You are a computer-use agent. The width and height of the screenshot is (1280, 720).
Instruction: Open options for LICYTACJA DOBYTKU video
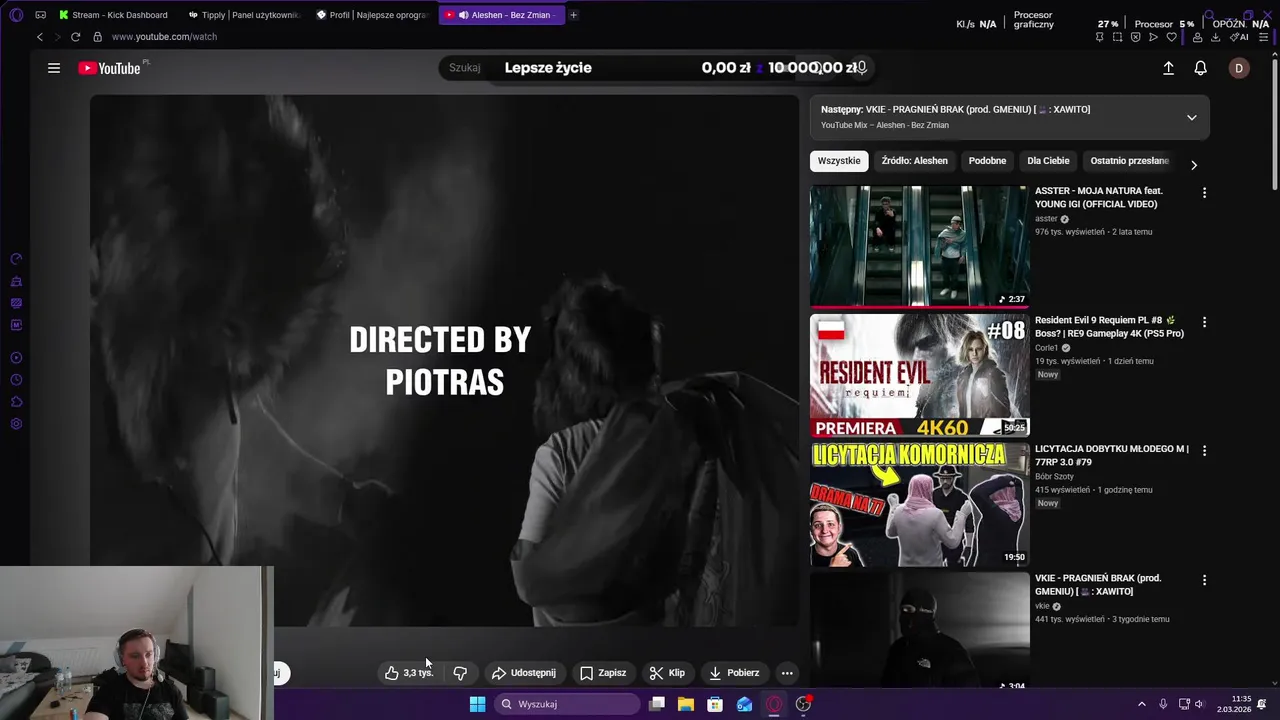click(1204, 451)
